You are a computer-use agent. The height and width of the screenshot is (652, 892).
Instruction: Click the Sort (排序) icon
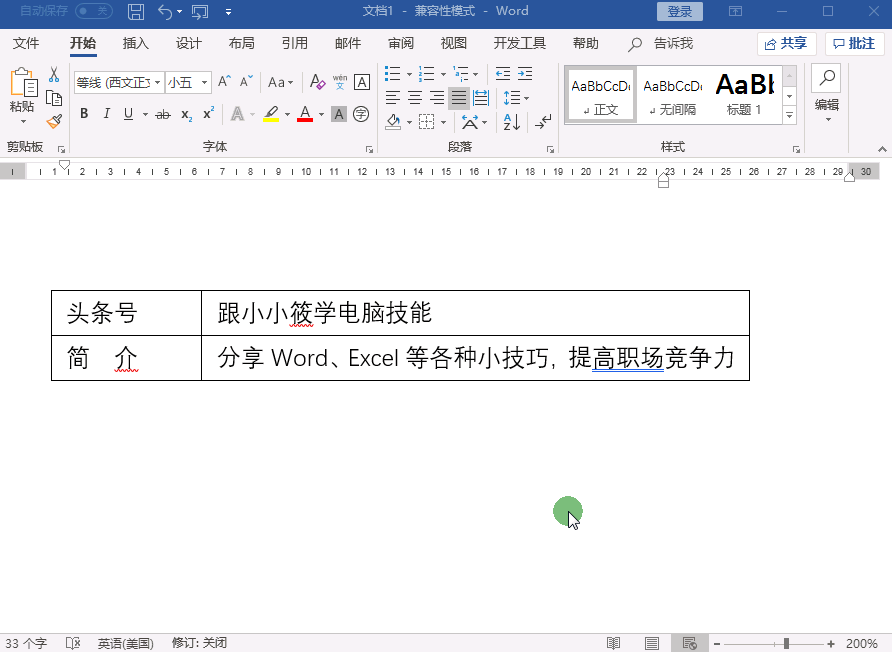(510, 123)
